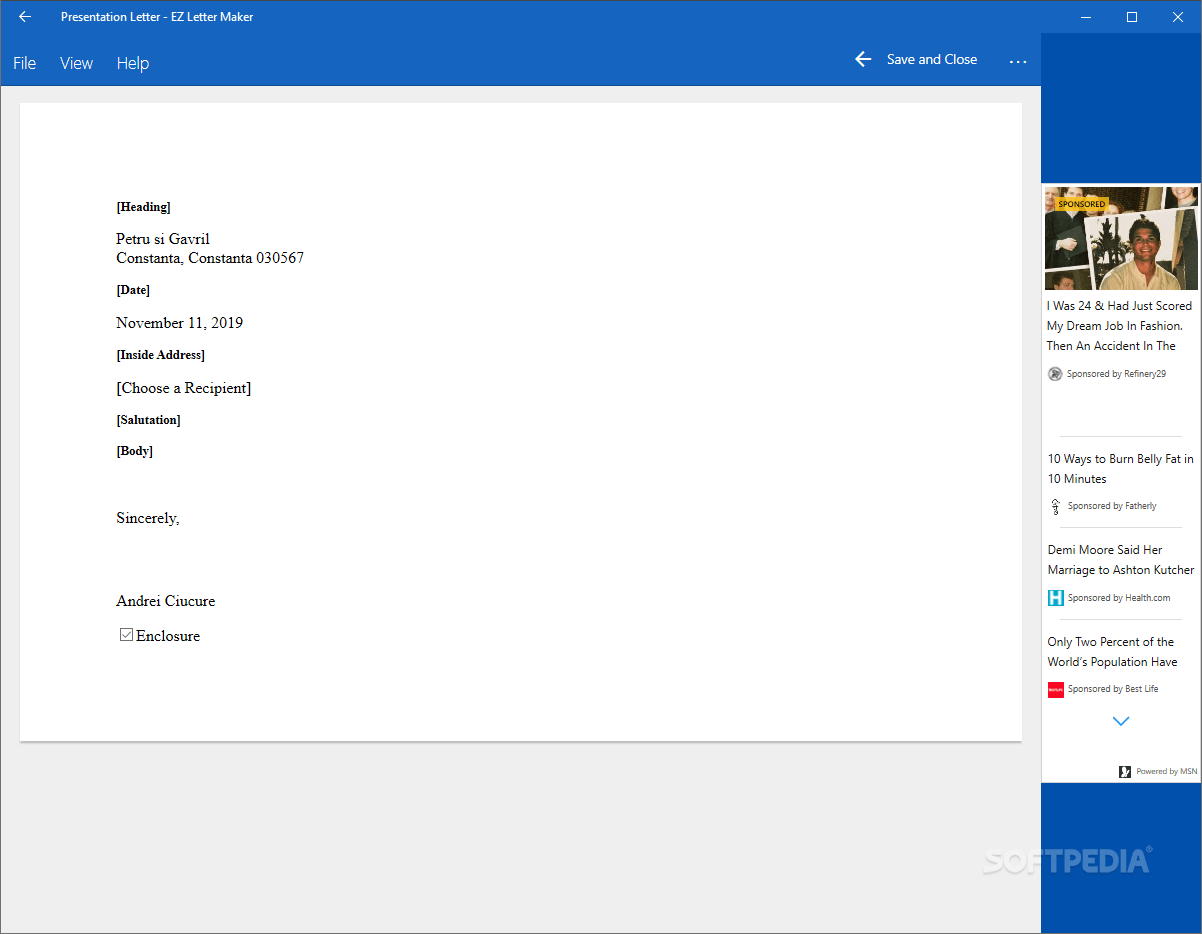Open the more options ellipsis menu
The image size is (1202, 934).
point(1018,62)
